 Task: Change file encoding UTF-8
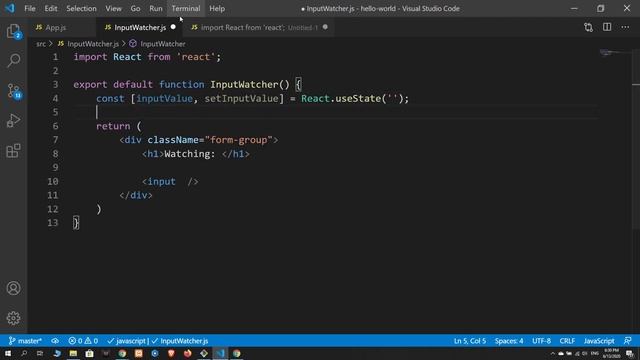coord(541,341)
